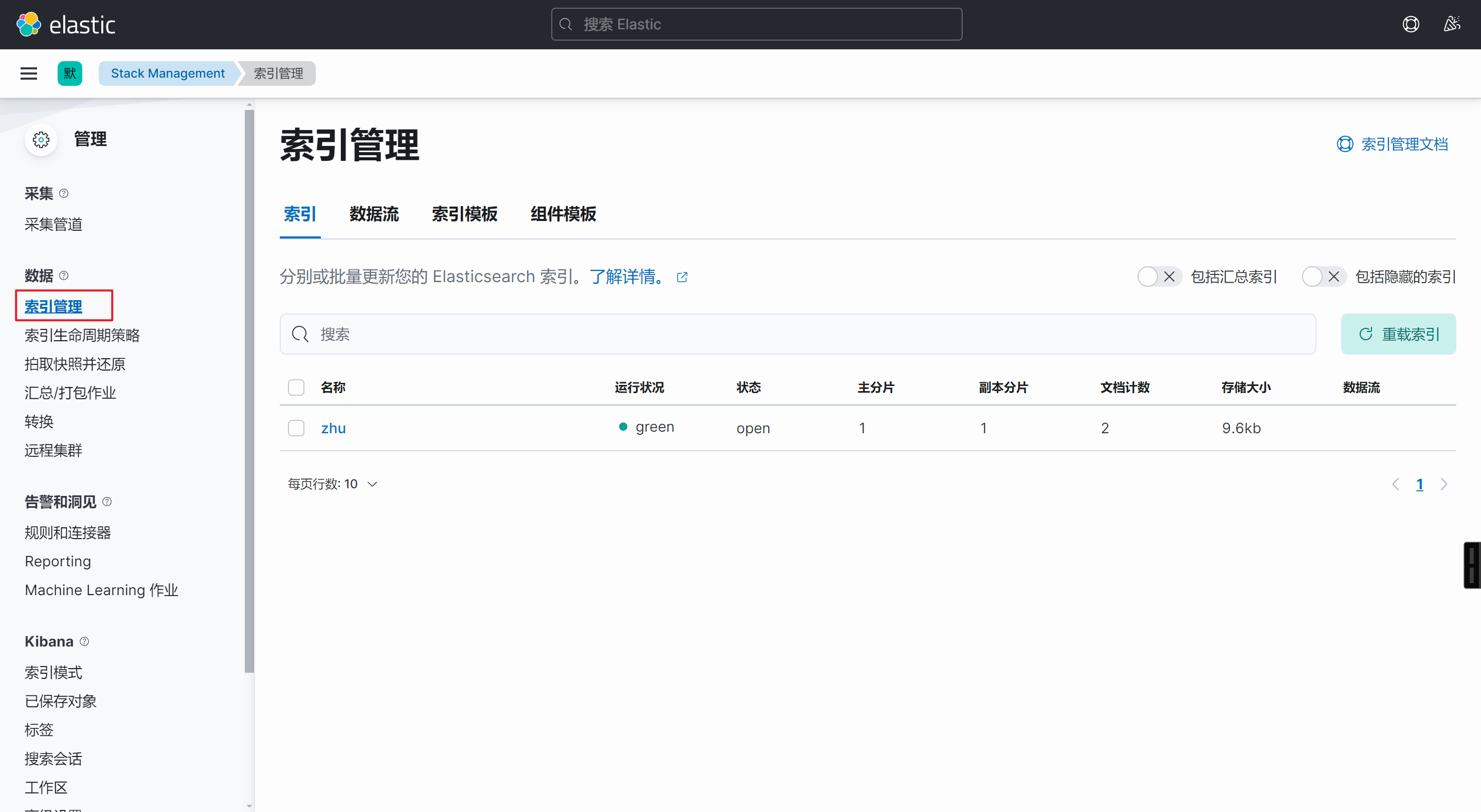
Task: Sort by 主分片 column header
Action: pyautogui.click(x=876, y=387)
